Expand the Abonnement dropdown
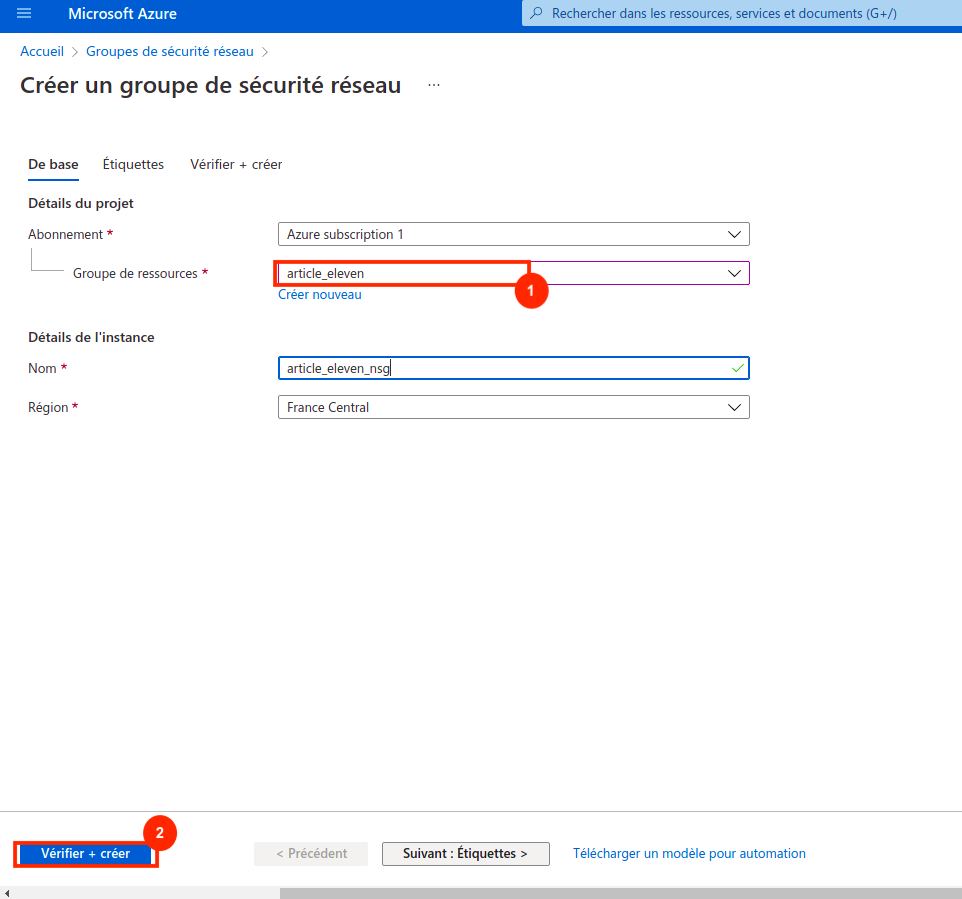 [x=734, y=235]
